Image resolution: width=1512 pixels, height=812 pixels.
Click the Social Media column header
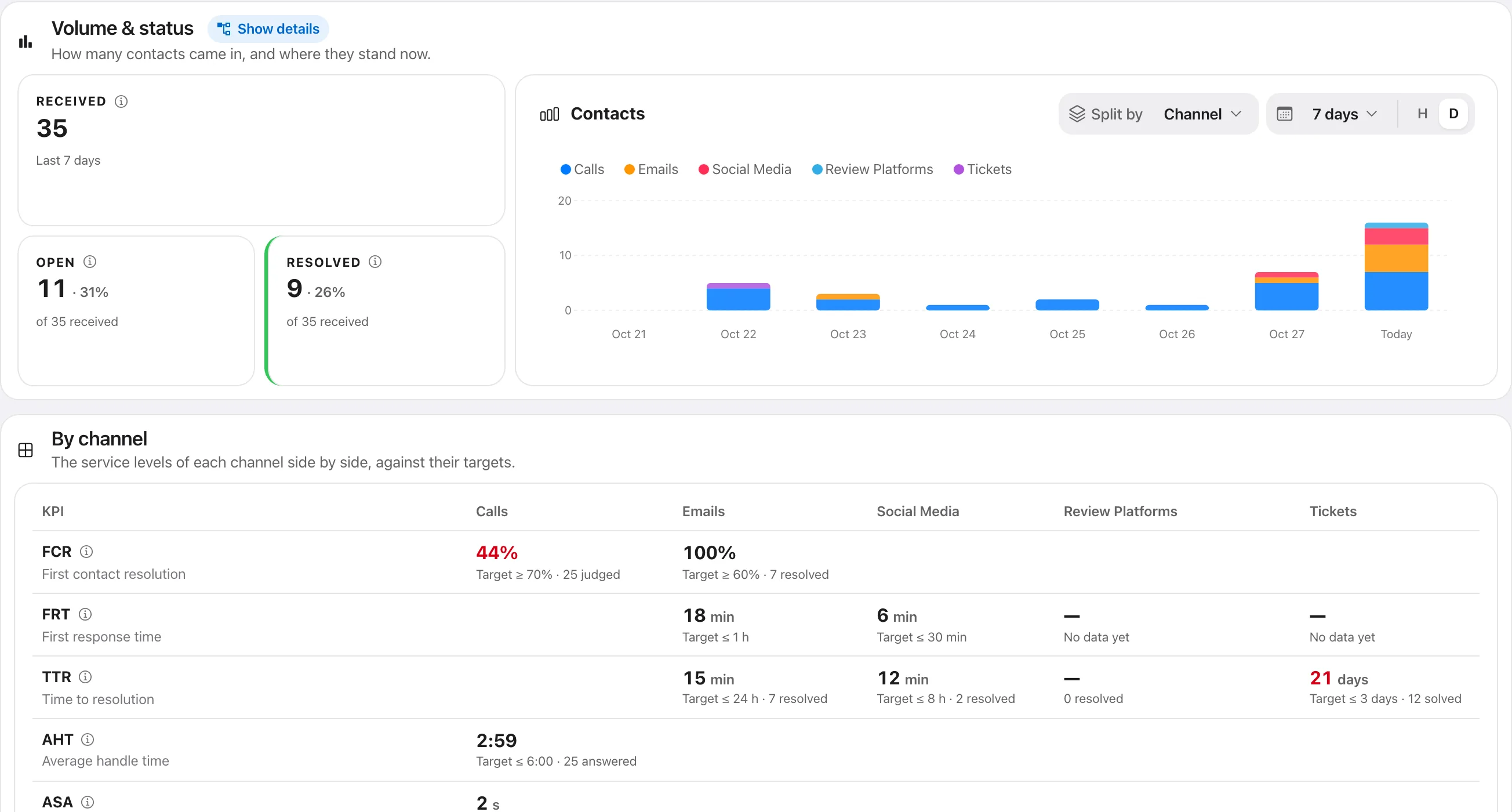click(918, 512)
